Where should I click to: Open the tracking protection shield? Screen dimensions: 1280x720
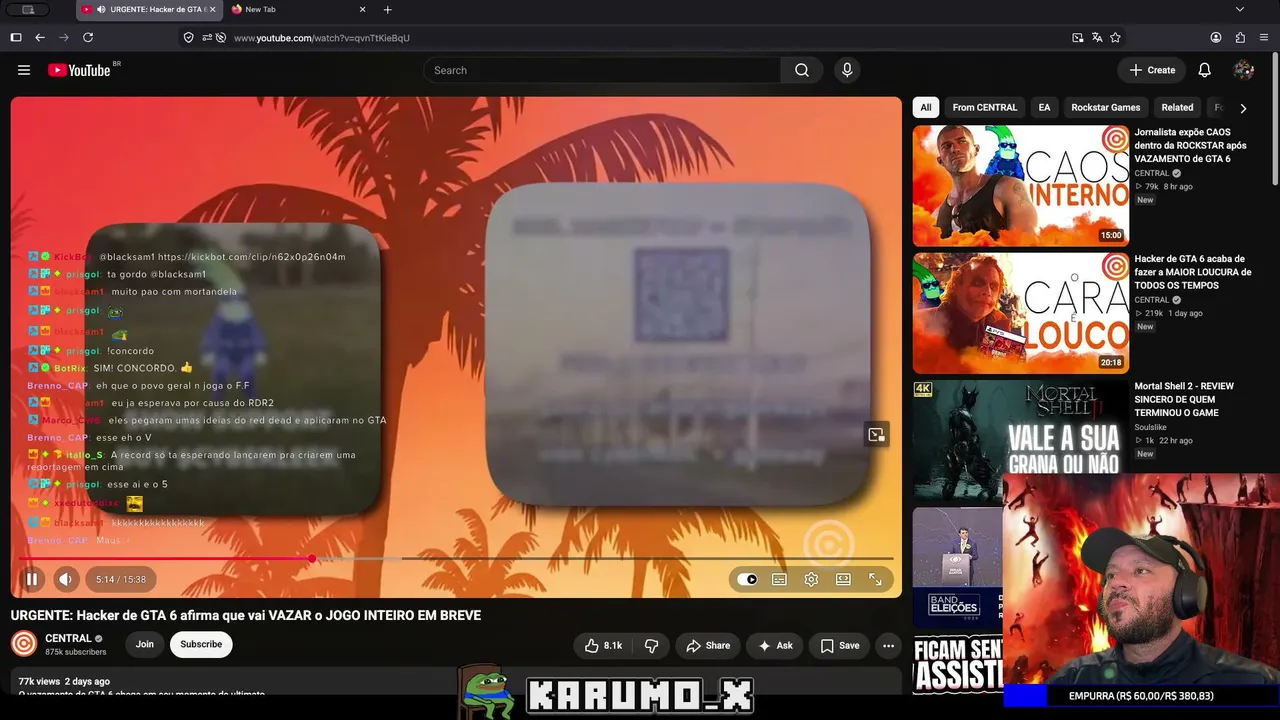[x=188, y=38]
